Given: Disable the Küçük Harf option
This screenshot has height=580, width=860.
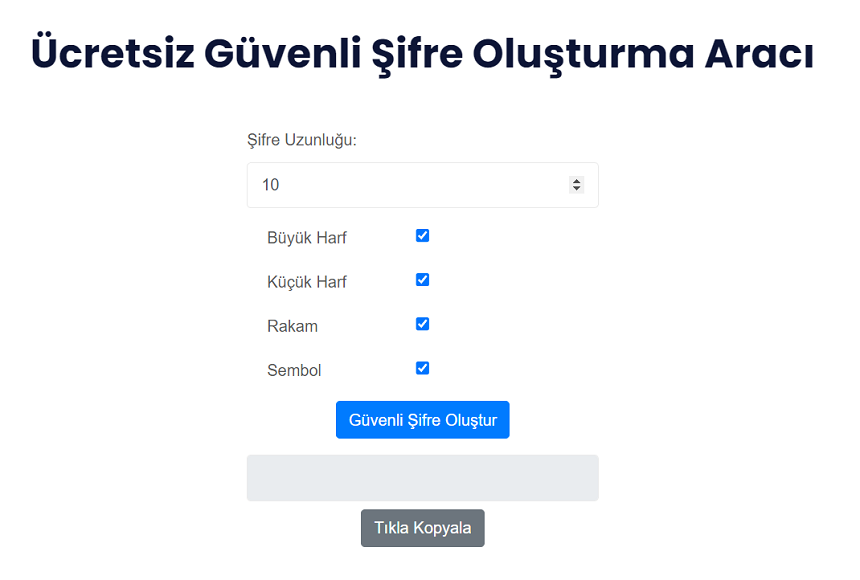Looking at the screenshot, I should click(x=422, y=279).
